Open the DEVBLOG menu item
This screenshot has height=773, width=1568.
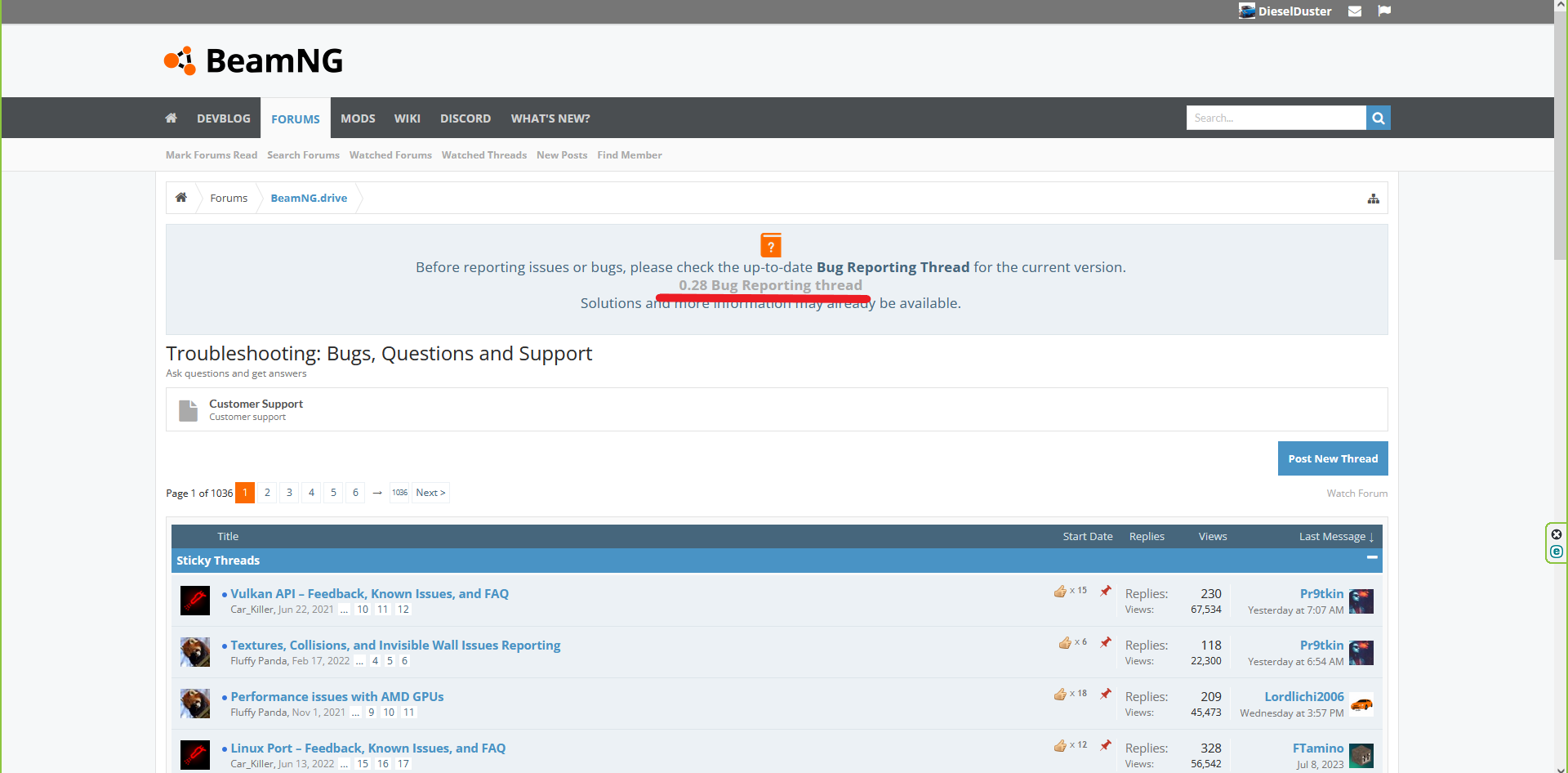click(224, 118)
